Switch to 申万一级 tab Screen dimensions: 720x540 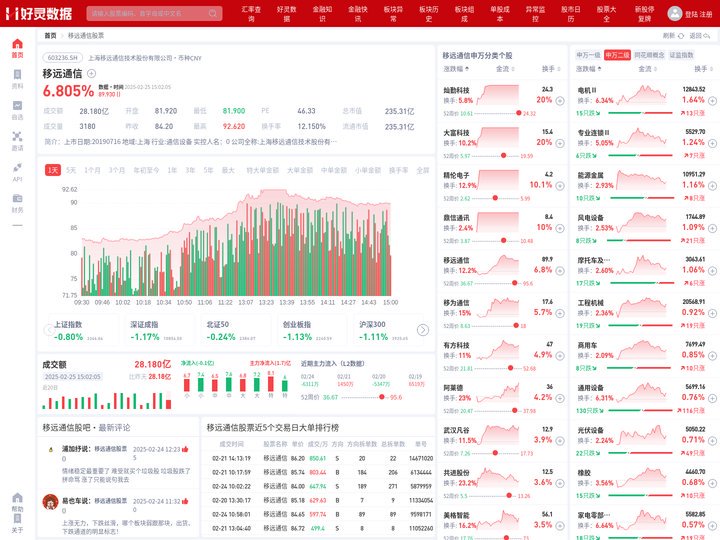pos(588,55)
